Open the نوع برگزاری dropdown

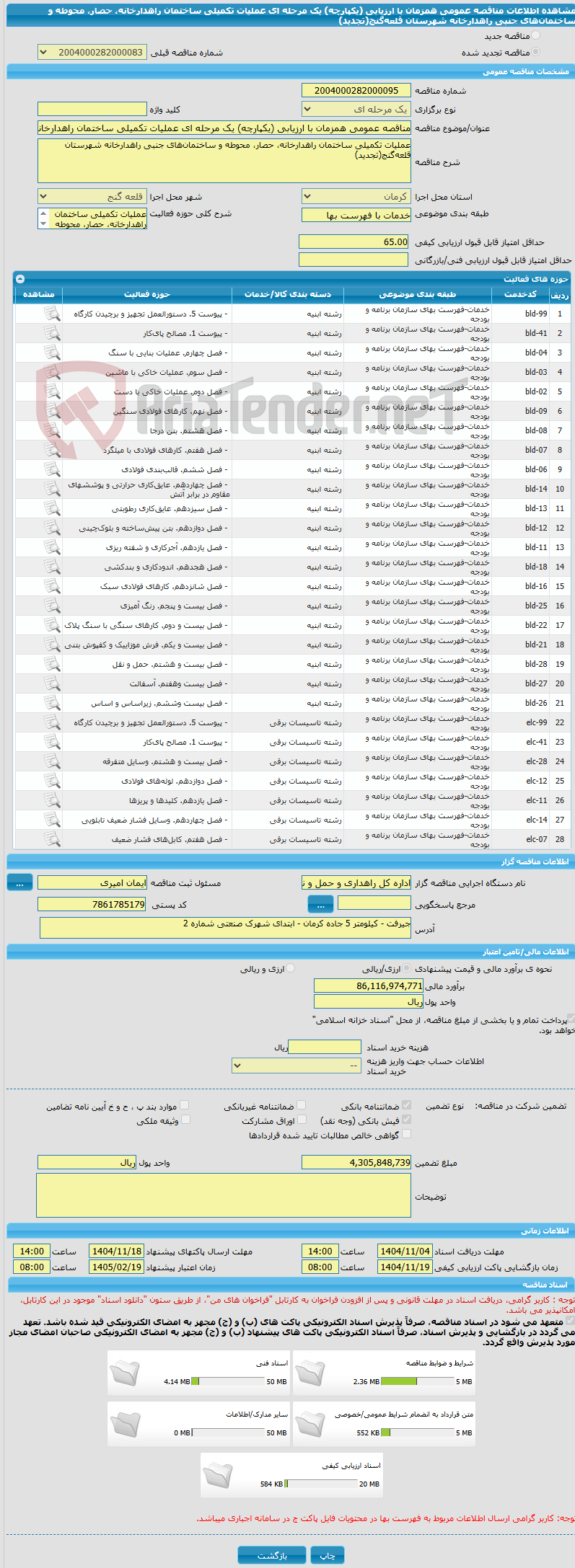356,110
